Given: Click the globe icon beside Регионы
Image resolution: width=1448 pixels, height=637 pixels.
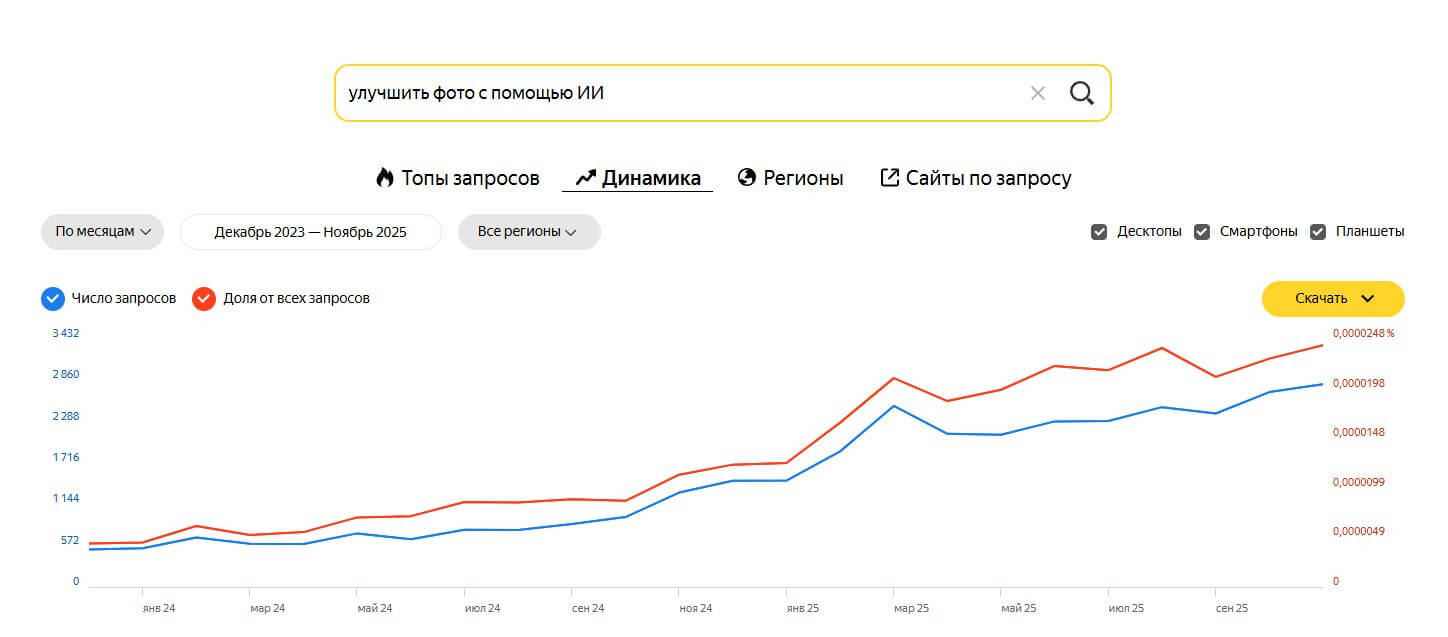Looking at the screenshot, I should click(x=746, y=178).
